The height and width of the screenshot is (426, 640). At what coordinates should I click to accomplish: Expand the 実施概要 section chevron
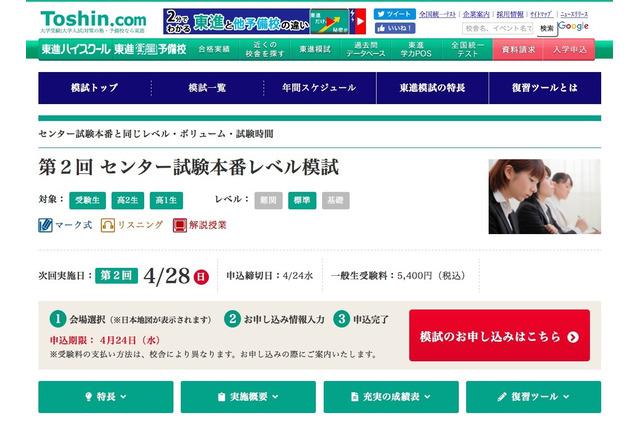pyautogui.click(x=275, y=397)
